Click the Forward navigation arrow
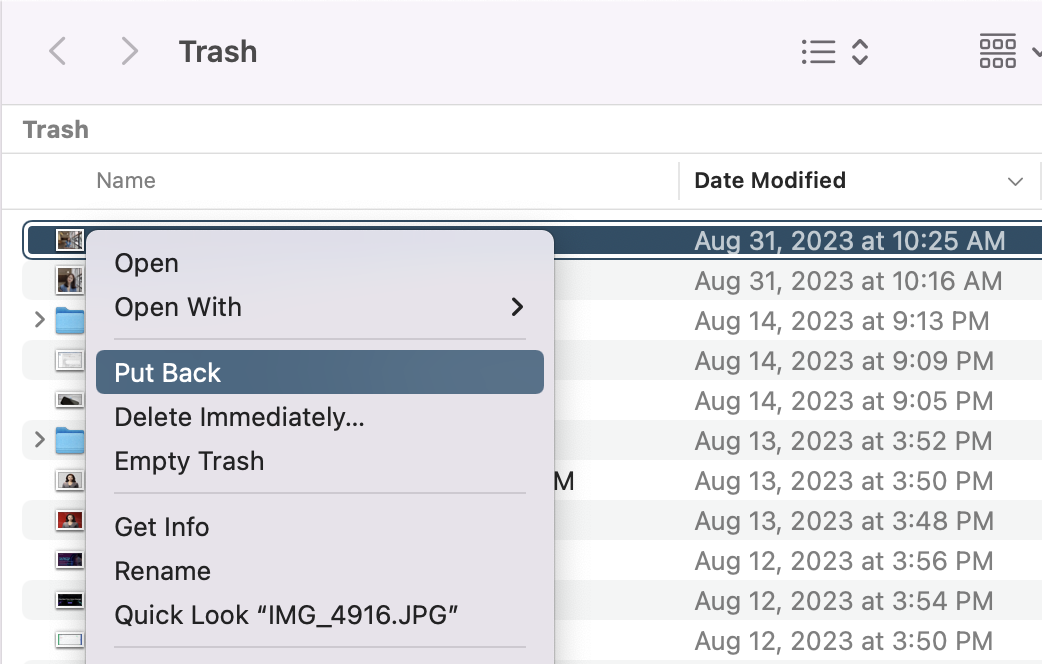The image size is (1042, 664). [x=128, y=51]
